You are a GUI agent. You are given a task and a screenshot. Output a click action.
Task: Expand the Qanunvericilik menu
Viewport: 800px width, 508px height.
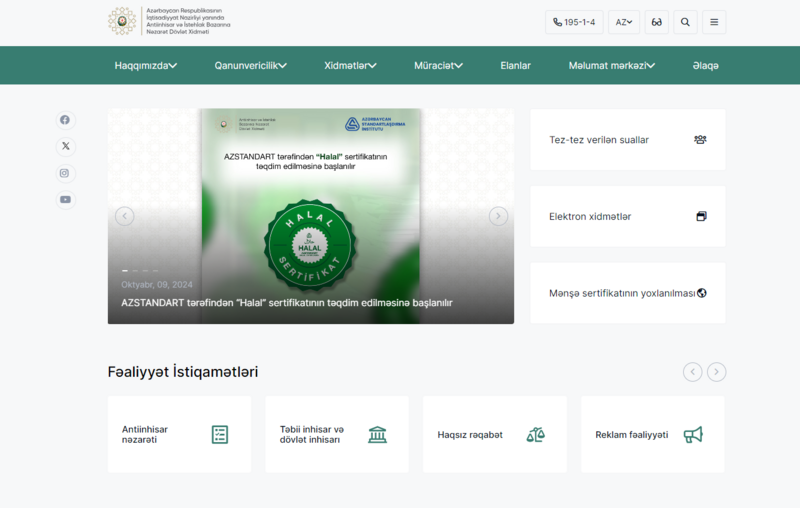click(x=250, y=65)
